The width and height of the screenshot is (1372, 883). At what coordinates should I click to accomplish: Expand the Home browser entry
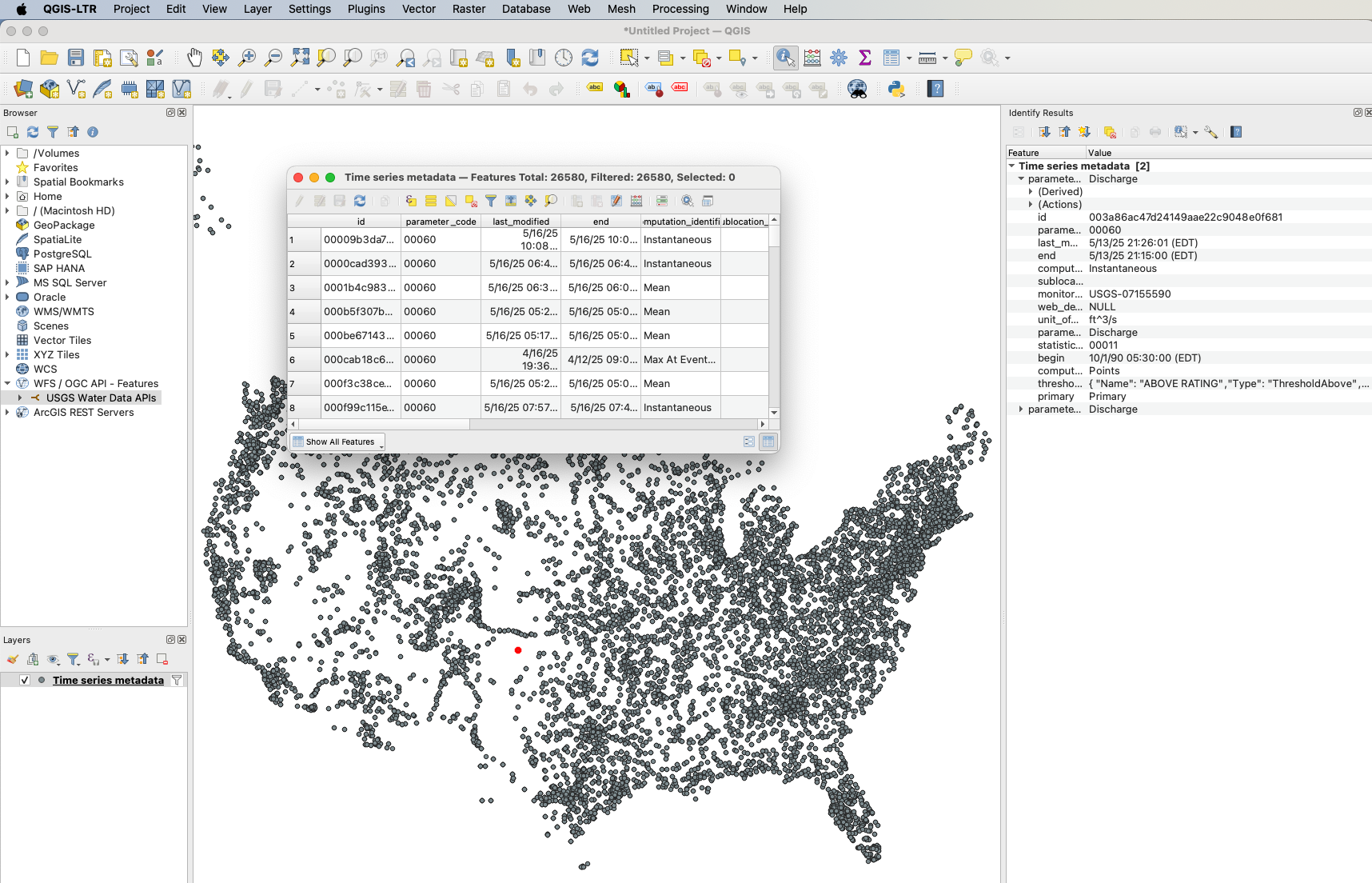(x=7, y=196)
